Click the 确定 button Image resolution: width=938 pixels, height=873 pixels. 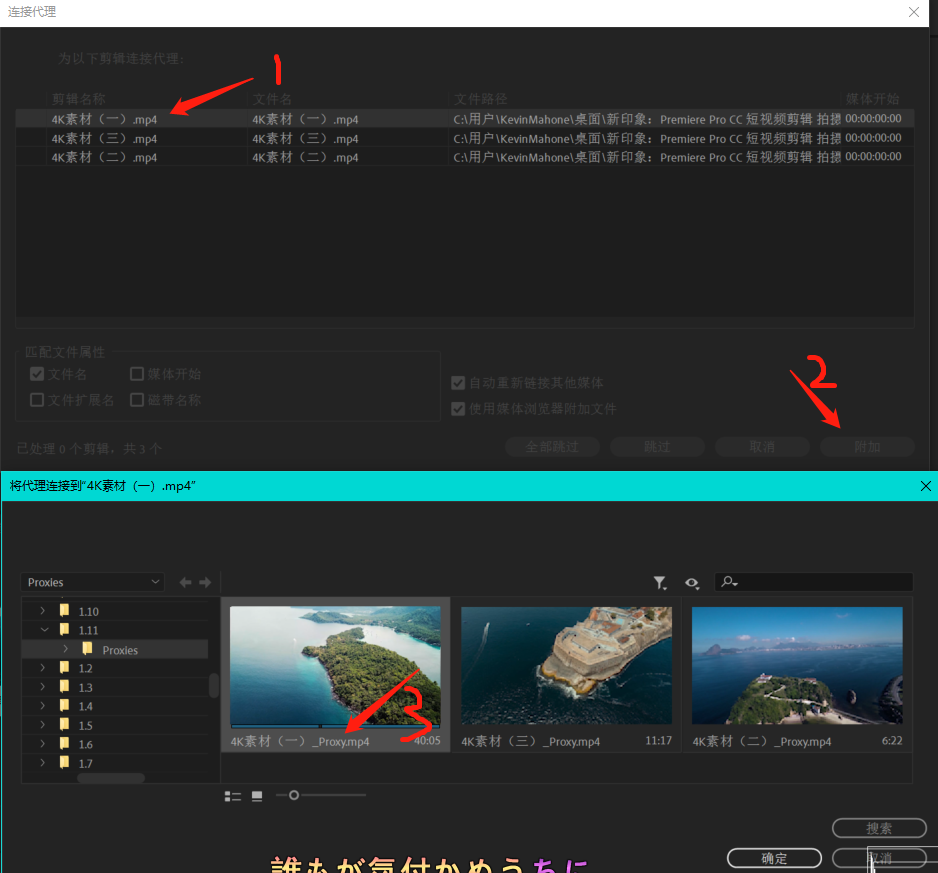click(x=775, y=858)
